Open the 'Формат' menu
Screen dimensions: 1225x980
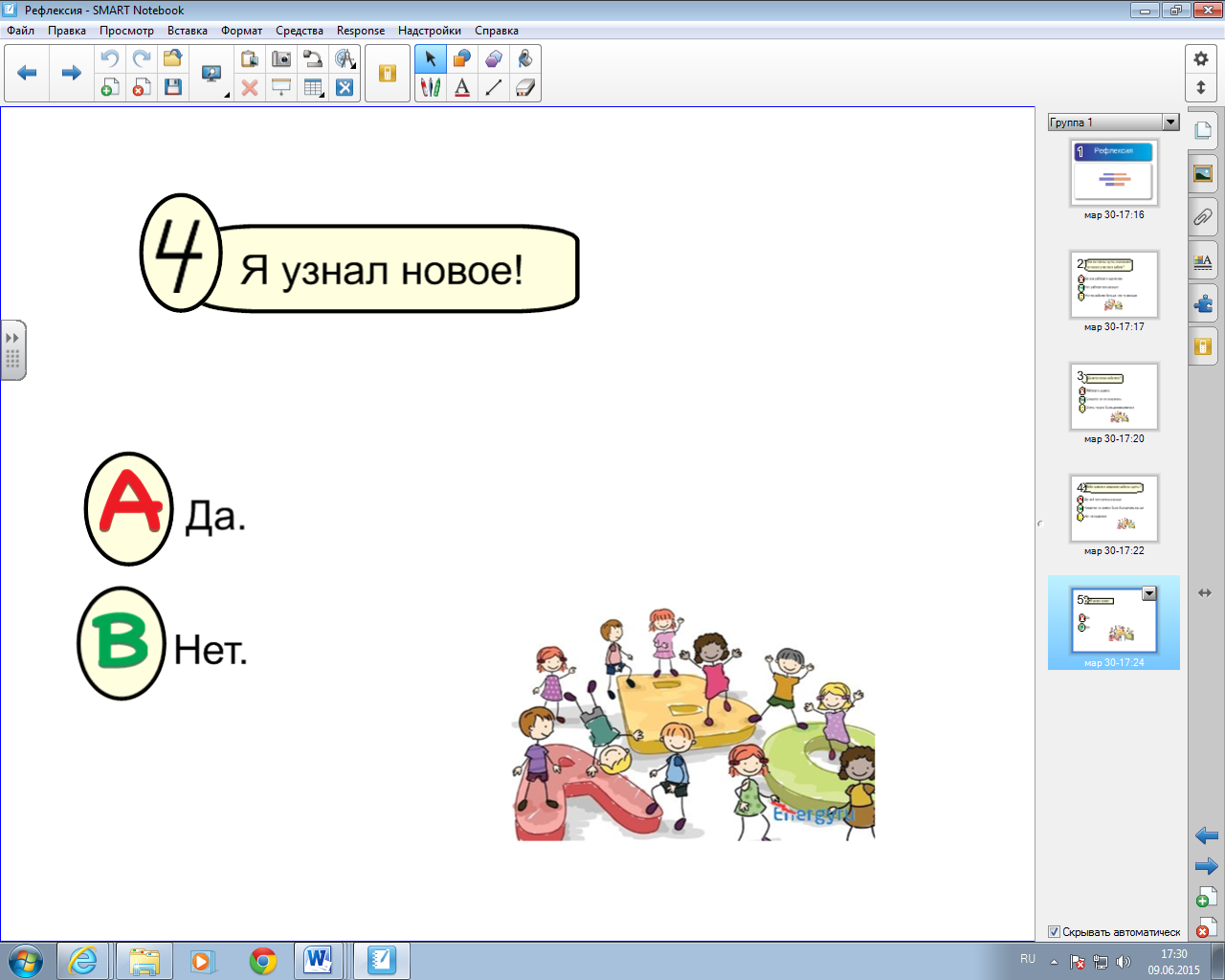(241, 31)
